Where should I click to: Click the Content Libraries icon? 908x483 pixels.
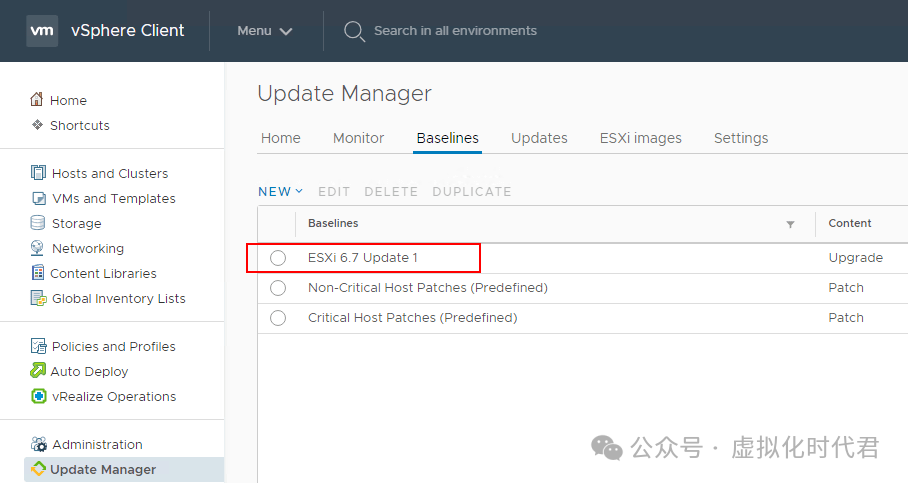click(x=38, y=273)
